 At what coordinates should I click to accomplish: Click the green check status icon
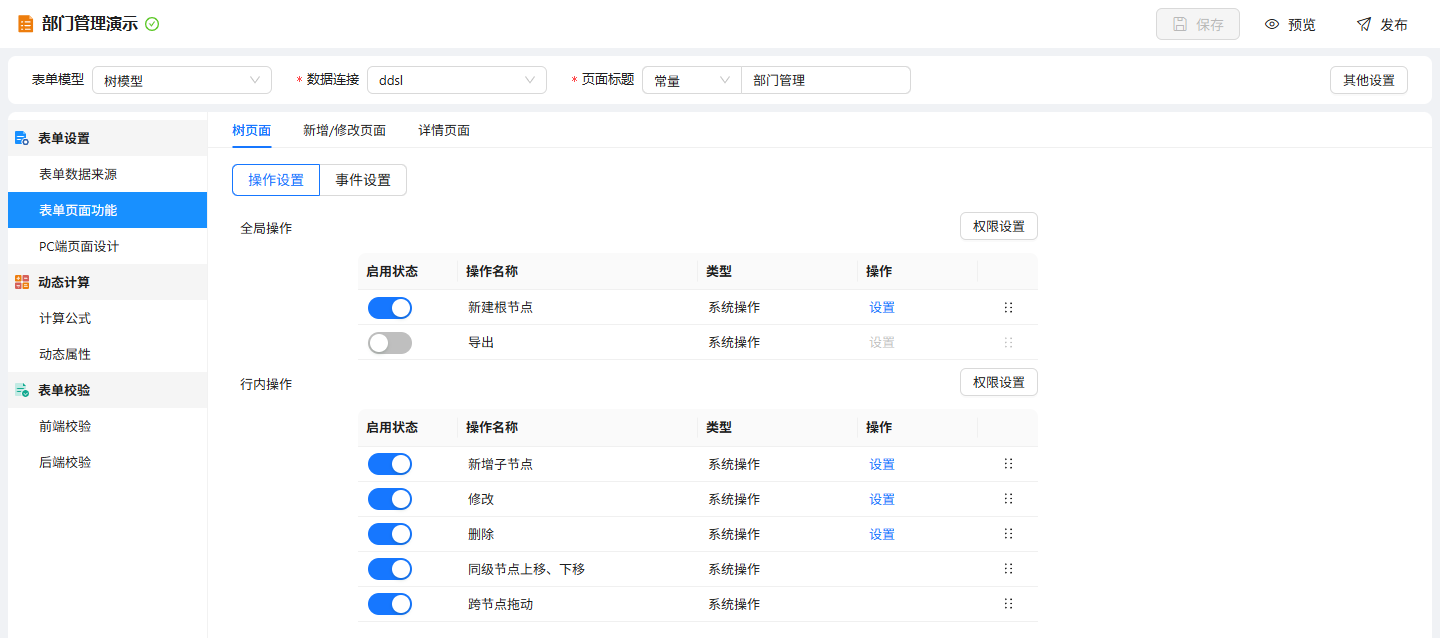point(152,24)
